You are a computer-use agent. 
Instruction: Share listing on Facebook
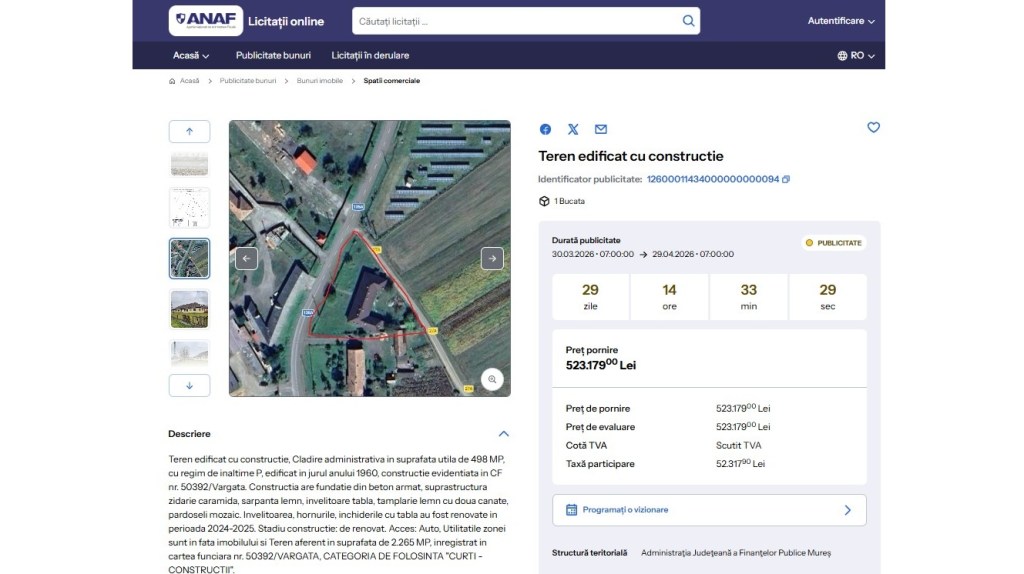pyautogui.click(x=545, y=129)
